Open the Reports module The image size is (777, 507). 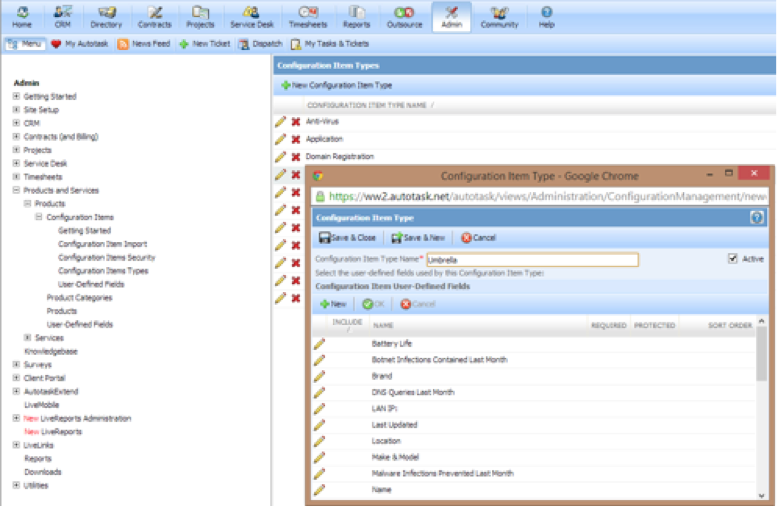[356, 17]
